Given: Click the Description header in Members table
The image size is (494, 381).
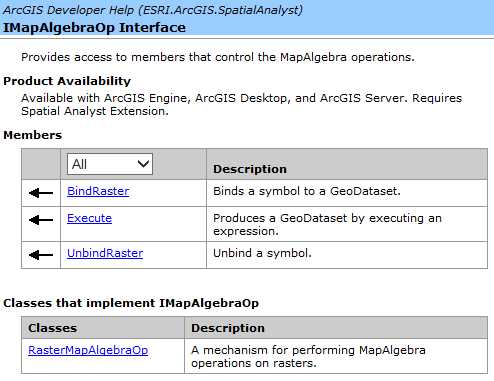Looking at the screenshot, I should pos(250,169).
